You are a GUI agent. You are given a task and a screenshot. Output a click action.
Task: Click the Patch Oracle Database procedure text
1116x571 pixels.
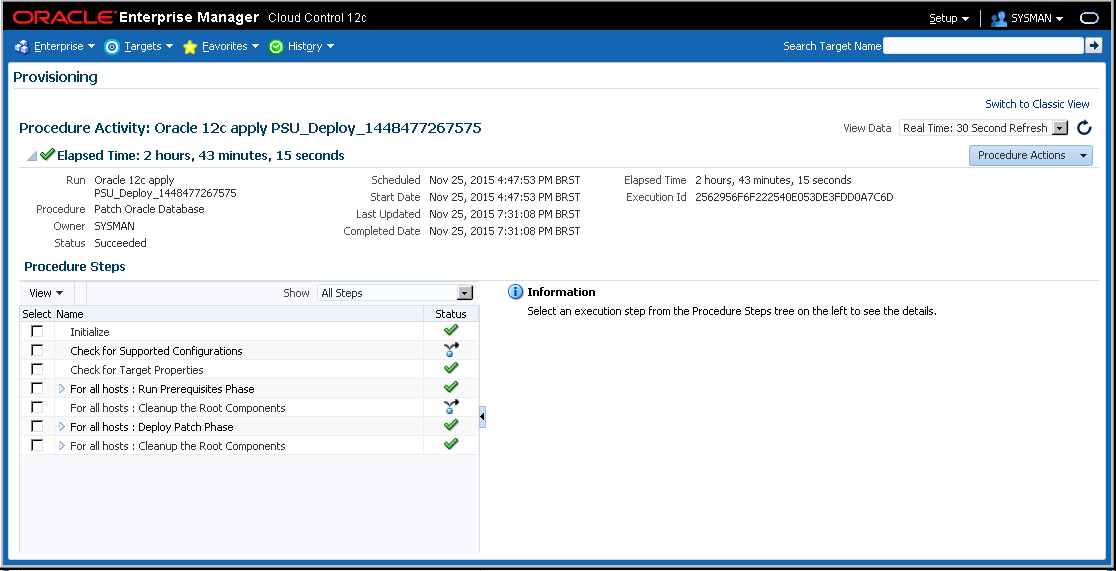point(149,209)
